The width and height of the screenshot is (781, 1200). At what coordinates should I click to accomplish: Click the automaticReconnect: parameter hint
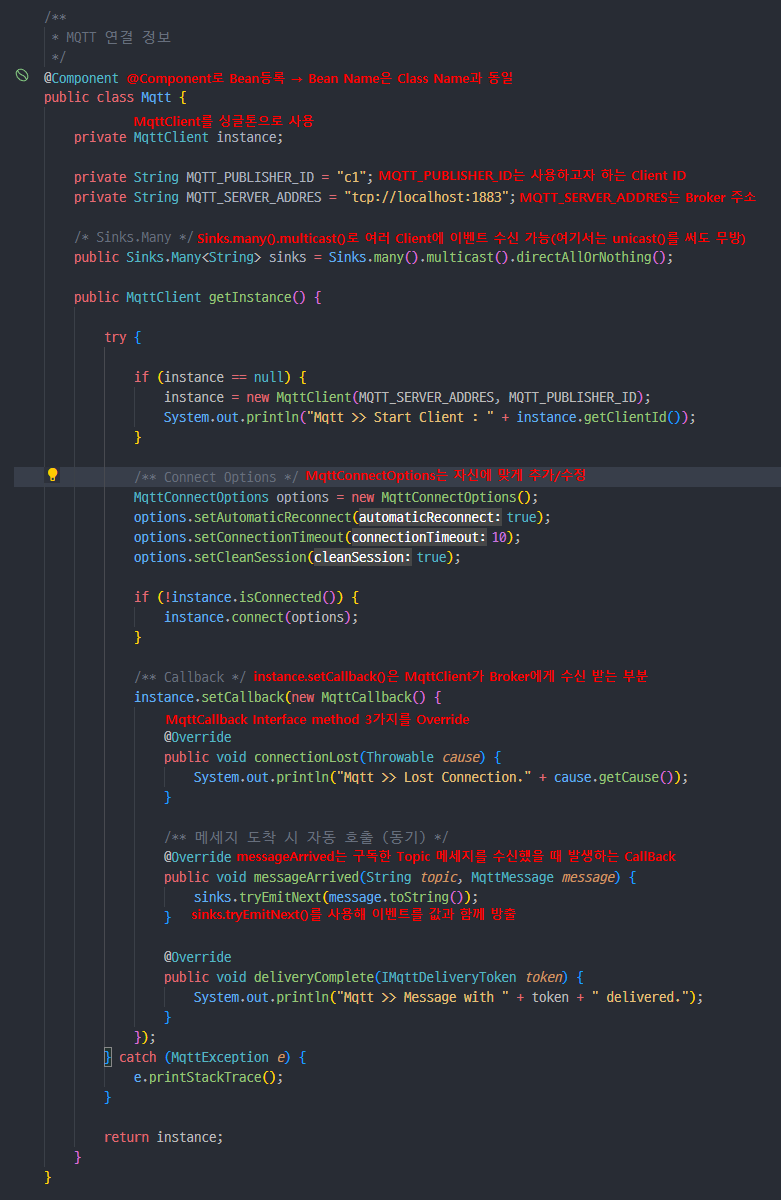click(430, 517)
